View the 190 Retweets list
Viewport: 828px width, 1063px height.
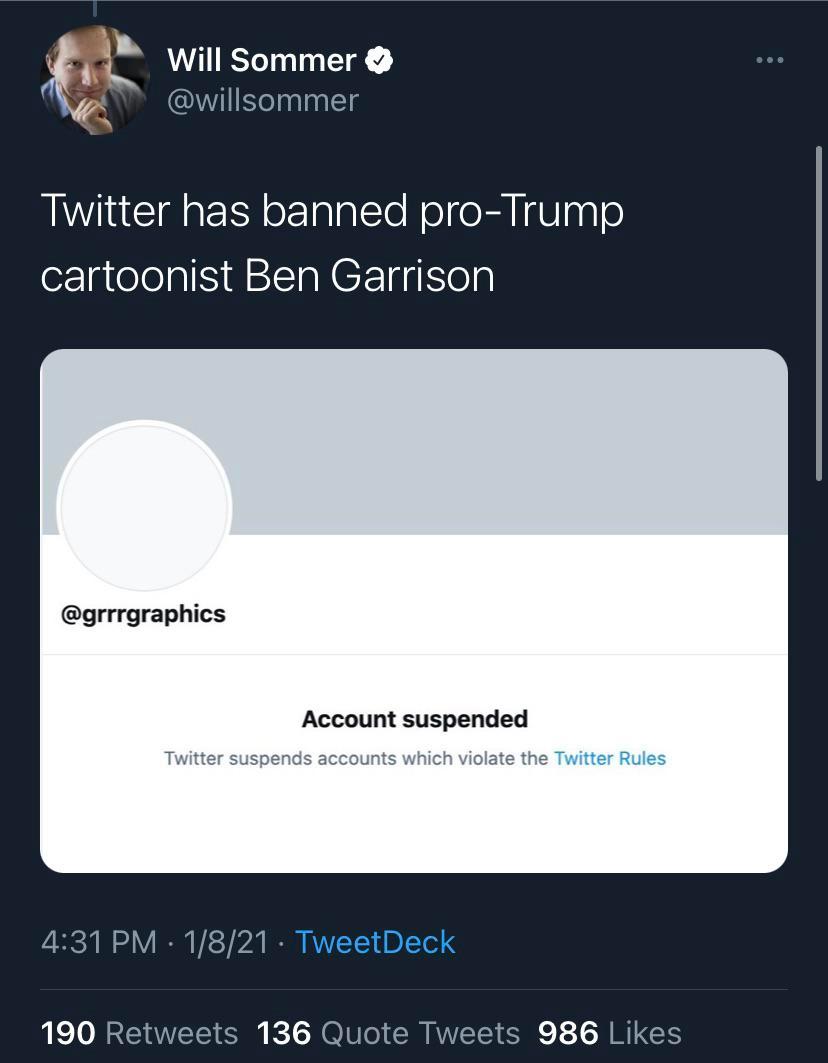pos(139,1033)
